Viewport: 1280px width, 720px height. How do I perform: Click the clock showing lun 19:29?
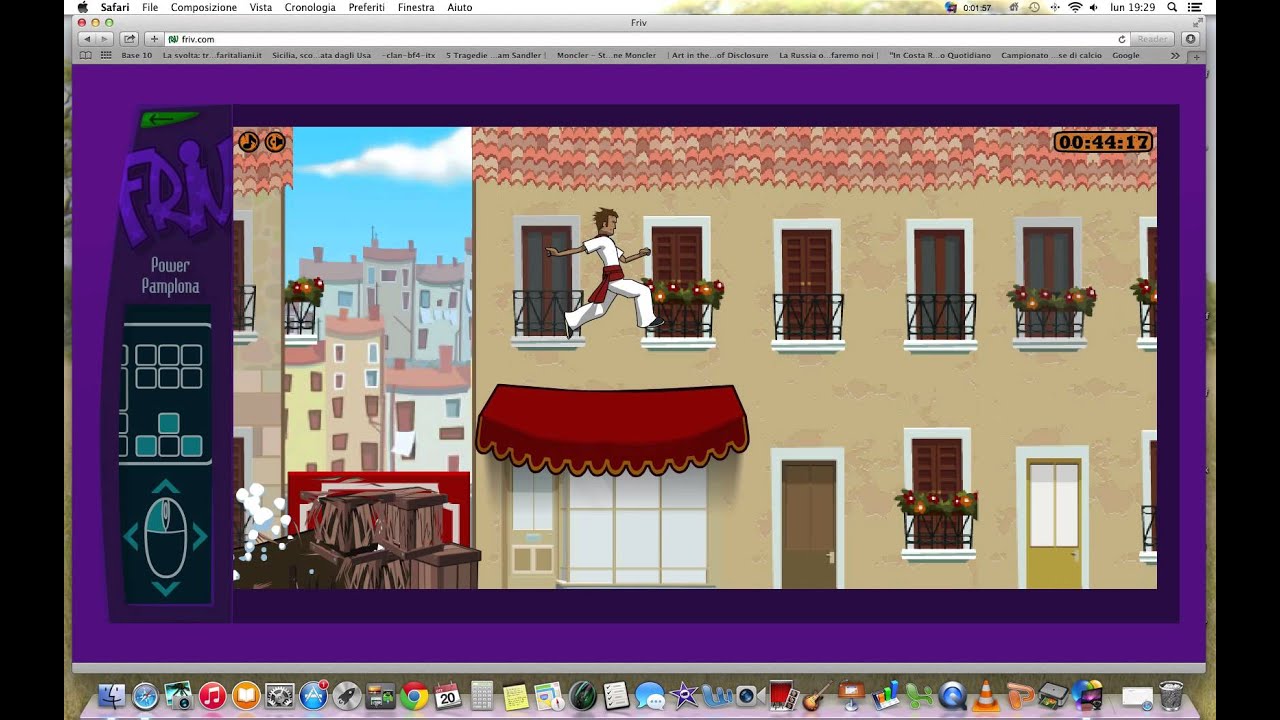1131,7
